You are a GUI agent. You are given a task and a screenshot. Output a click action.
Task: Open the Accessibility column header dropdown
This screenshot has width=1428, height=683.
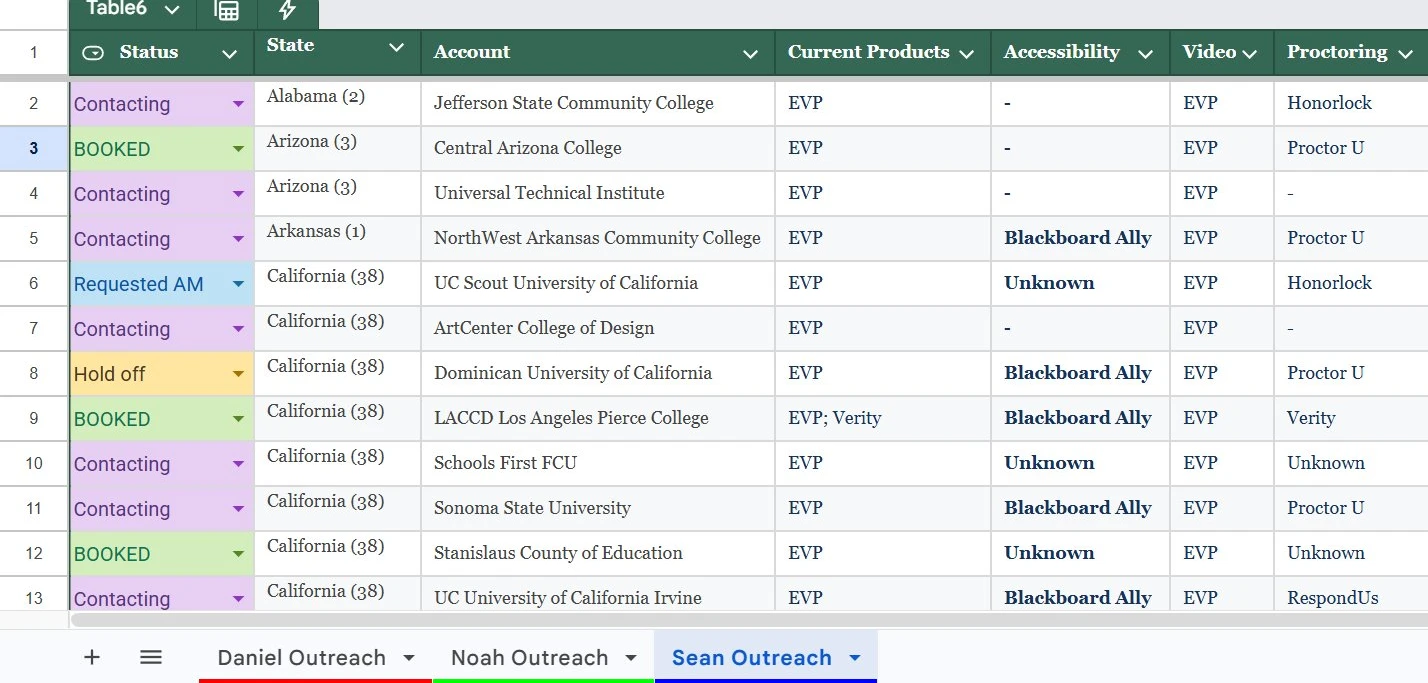click(1146, 53)
